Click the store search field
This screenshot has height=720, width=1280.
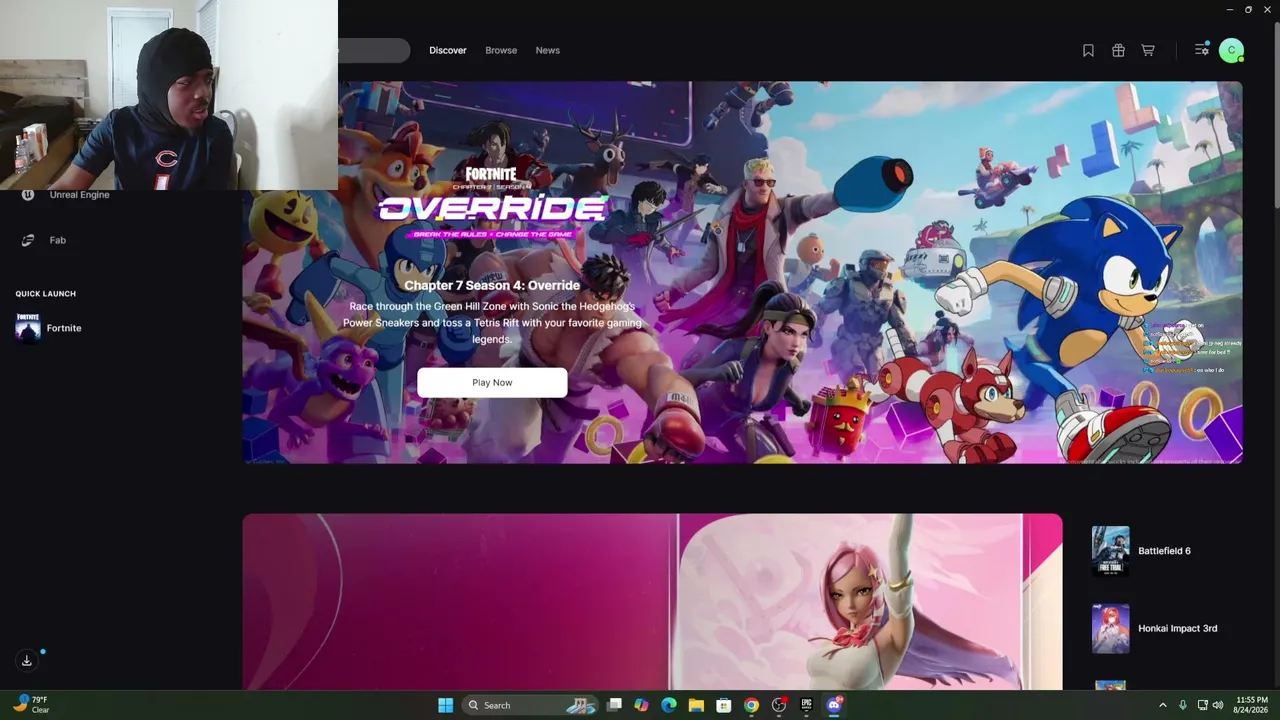point(374,50)
